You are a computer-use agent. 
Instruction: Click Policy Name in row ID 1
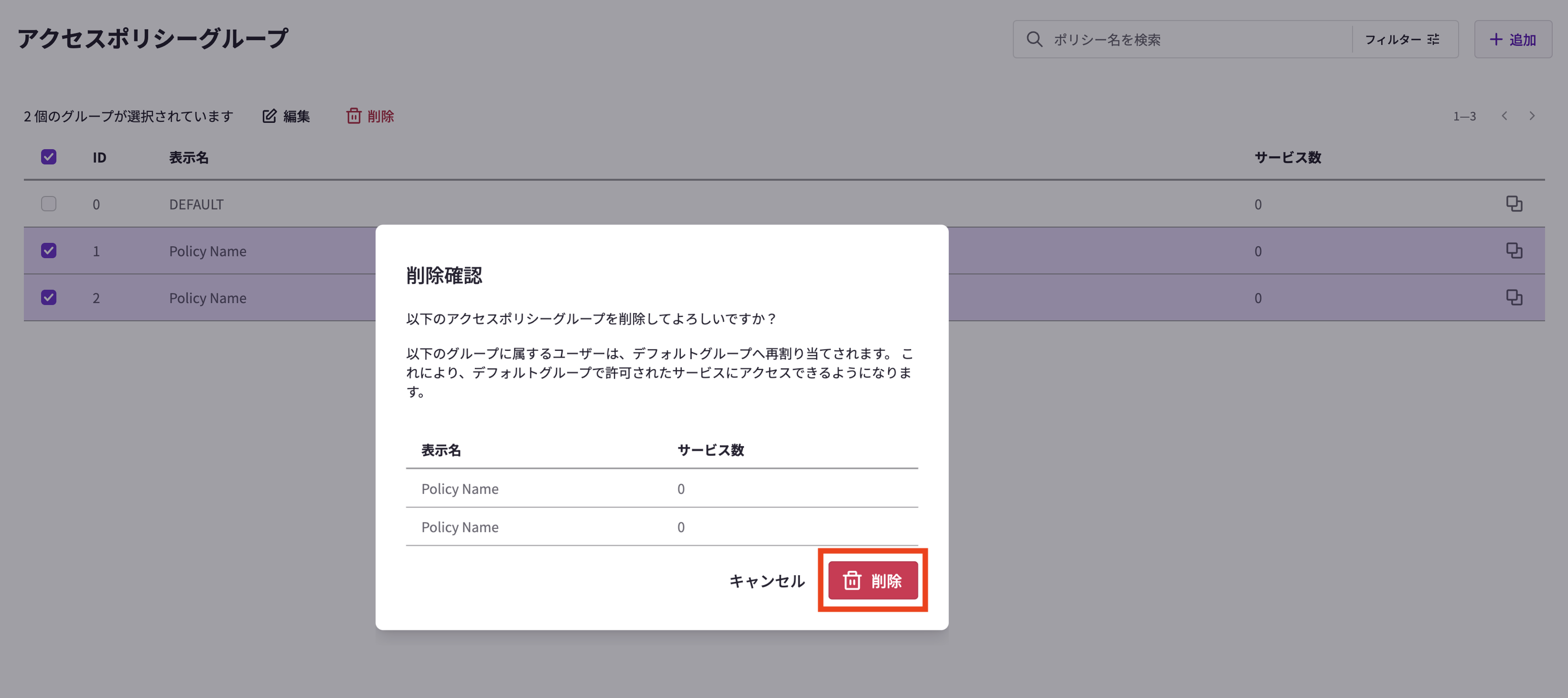tap(207, 251)
